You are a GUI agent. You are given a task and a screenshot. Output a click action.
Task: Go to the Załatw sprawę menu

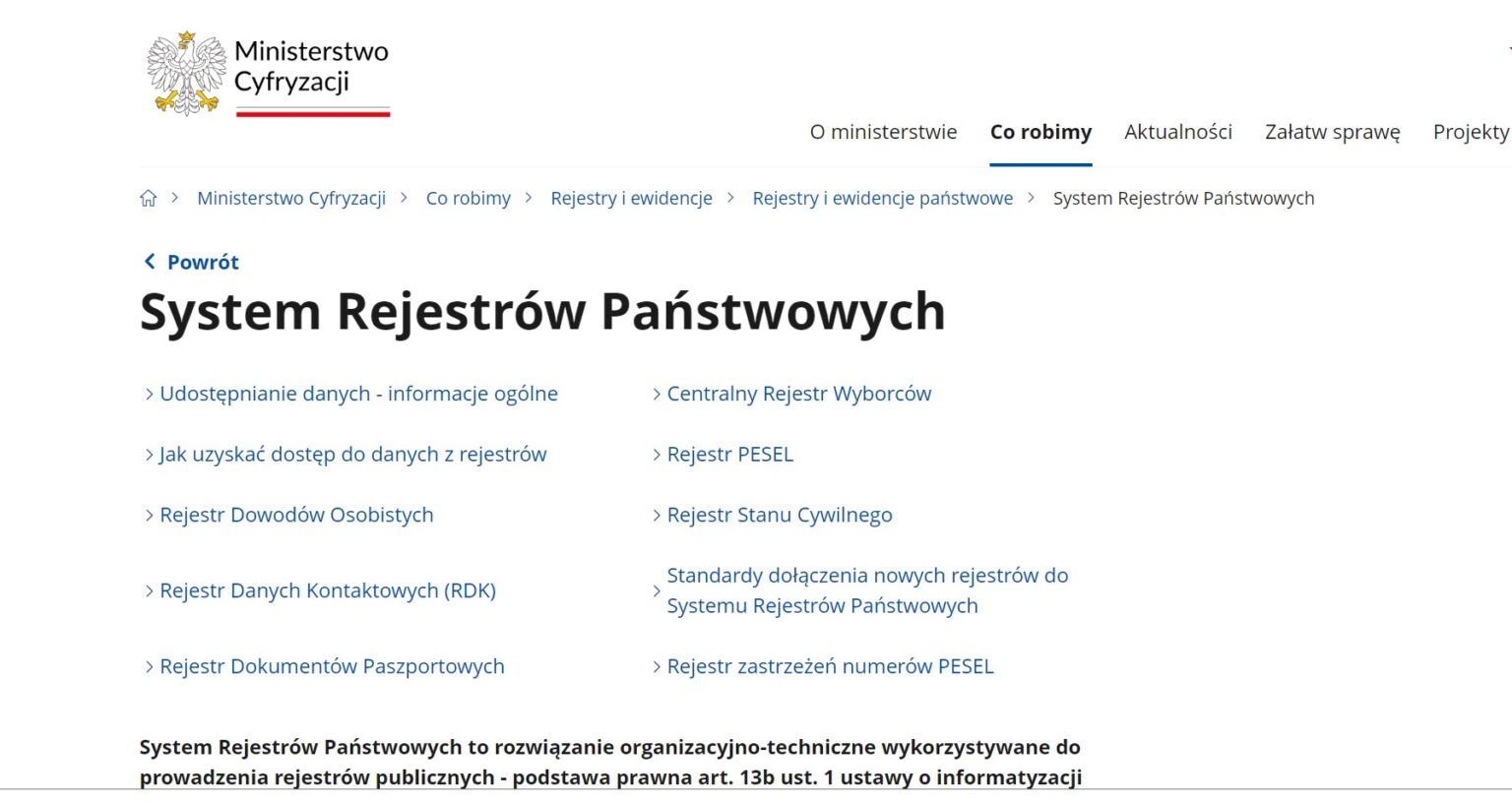point(1332,132)
